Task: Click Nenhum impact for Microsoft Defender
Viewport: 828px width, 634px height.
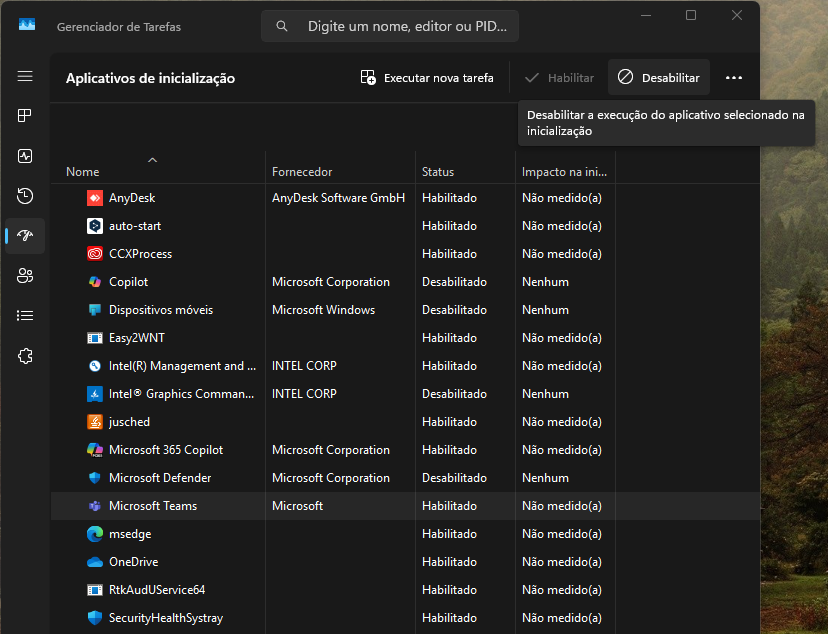Action: (545, 478)
